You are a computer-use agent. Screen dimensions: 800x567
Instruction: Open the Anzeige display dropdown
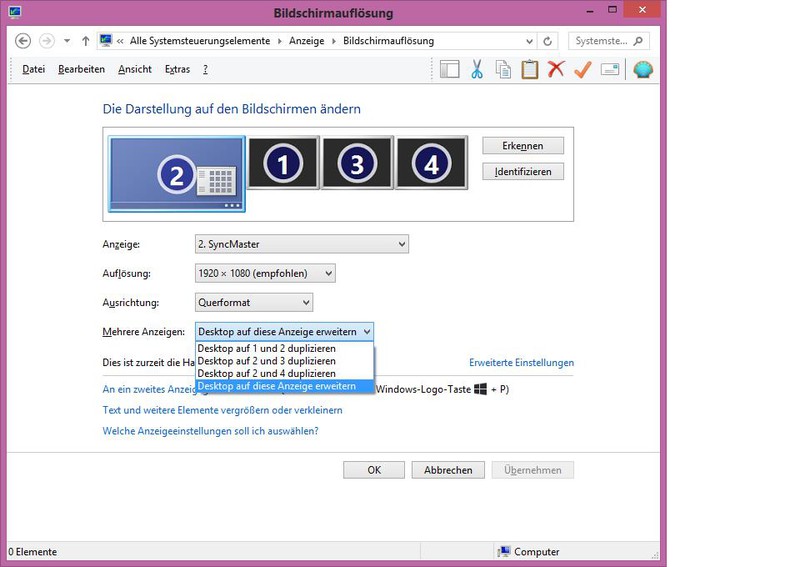[x=301, y=244]
